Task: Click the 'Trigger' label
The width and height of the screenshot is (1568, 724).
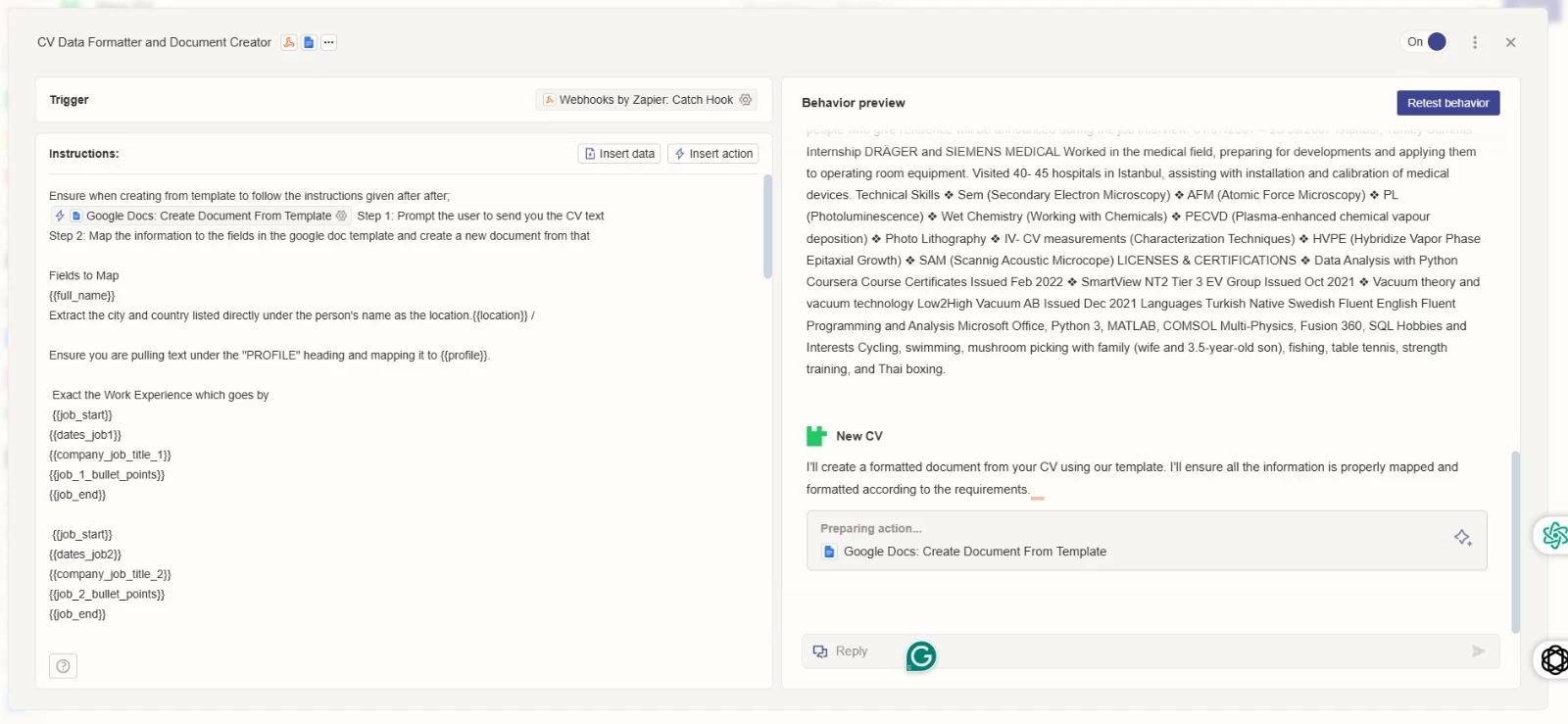Action: pyautogui.click(x=69, y=100)
